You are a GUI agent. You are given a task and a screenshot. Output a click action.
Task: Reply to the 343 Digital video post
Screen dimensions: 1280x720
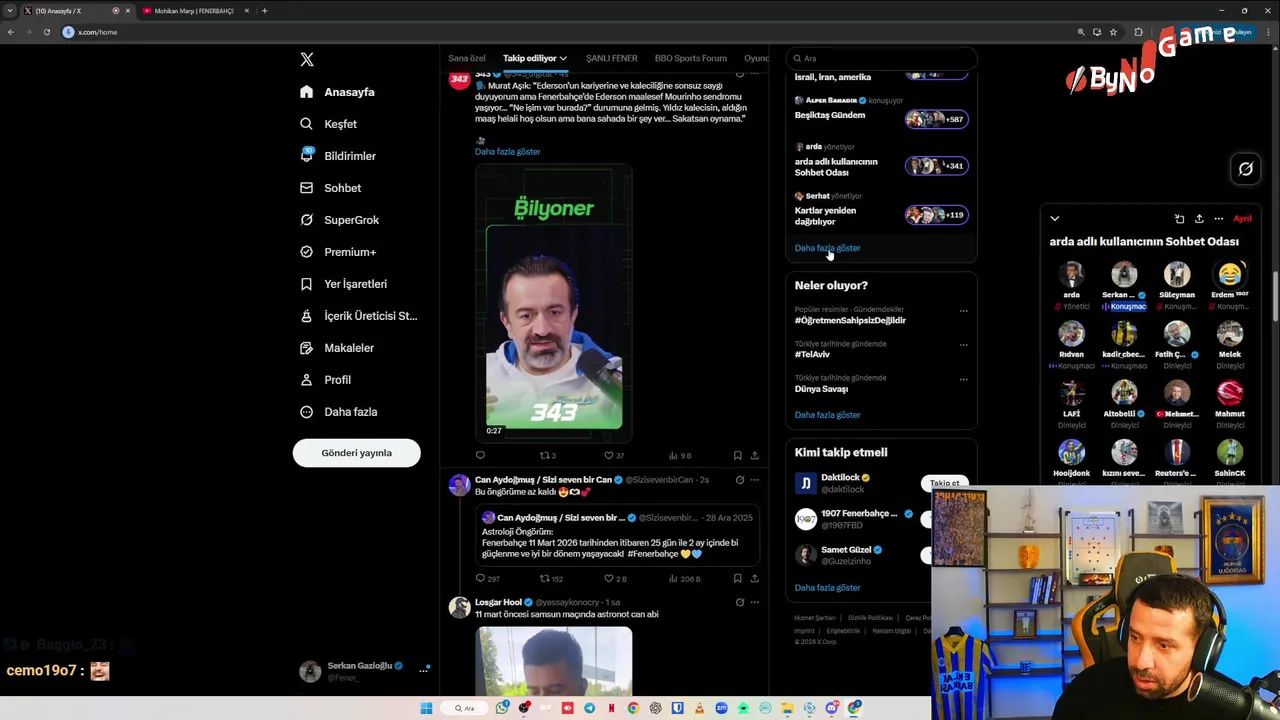coord(480,455)
